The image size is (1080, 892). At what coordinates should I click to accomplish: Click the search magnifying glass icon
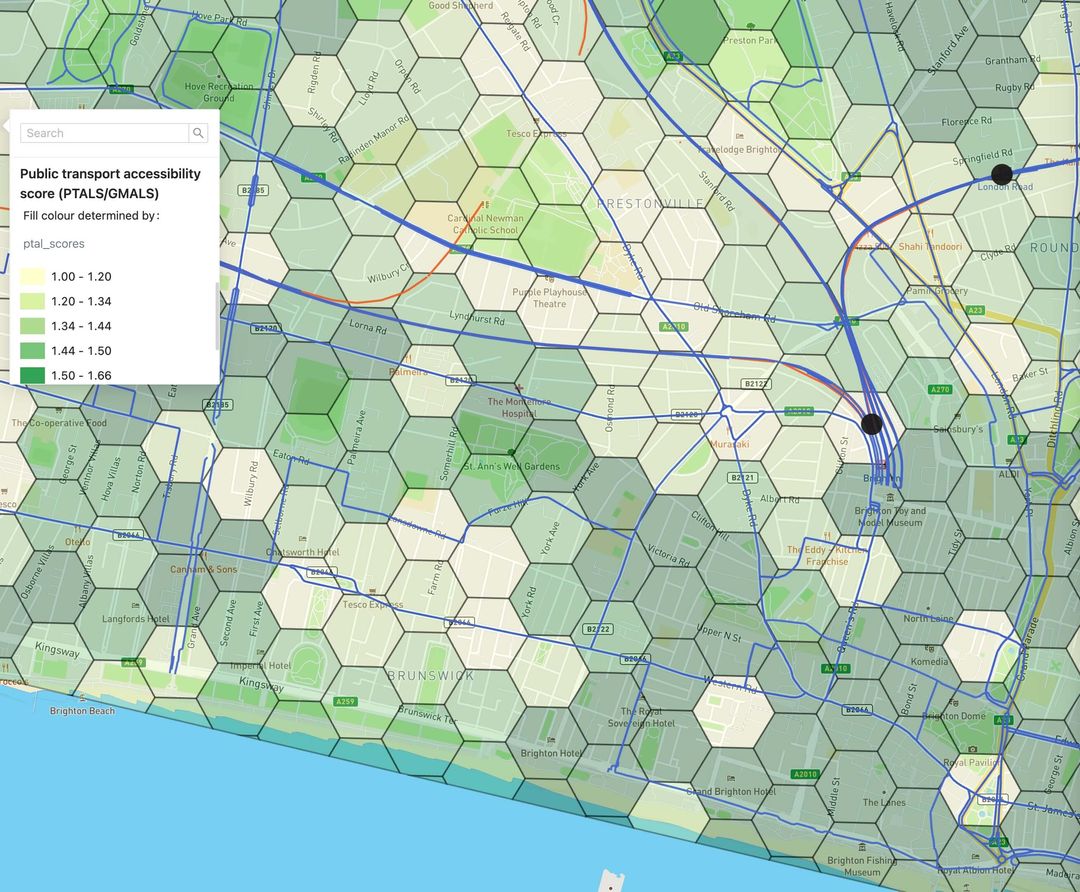[x=198, y=133]
